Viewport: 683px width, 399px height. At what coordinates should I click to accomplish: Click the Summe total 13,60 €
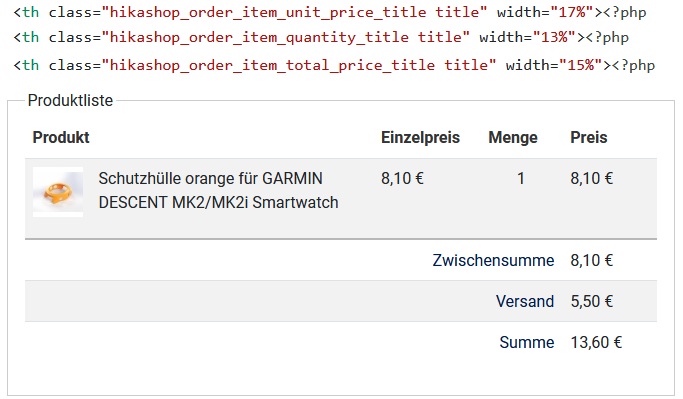(596, 342)
